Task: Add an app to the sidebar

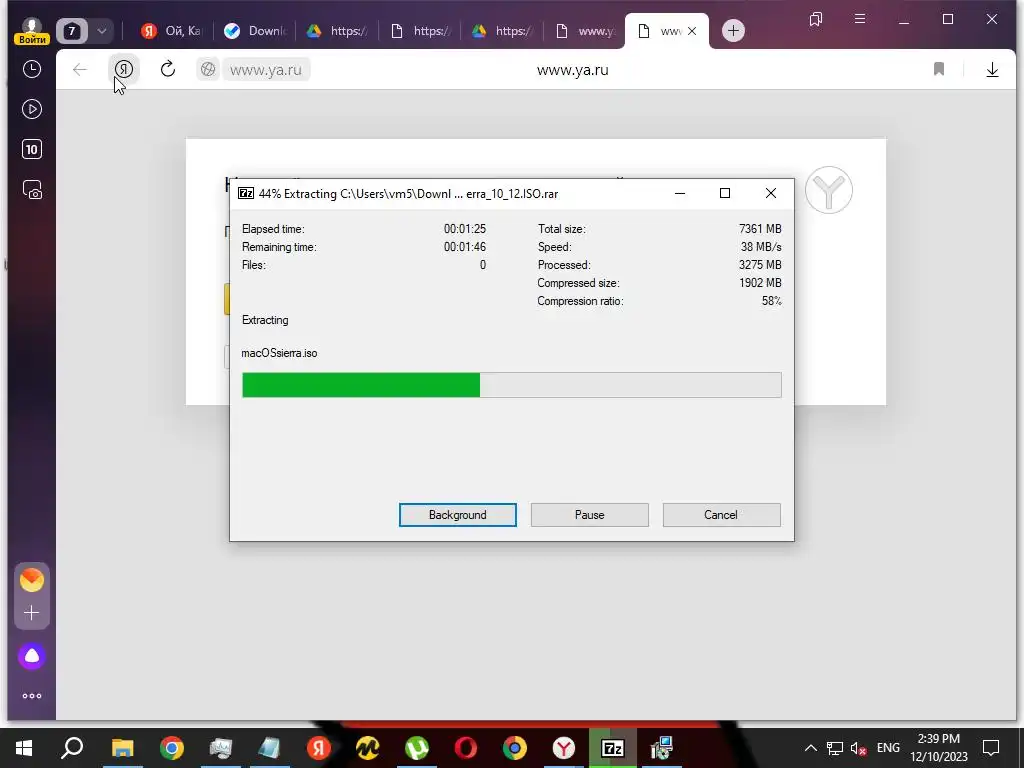Action: [31, 613]
